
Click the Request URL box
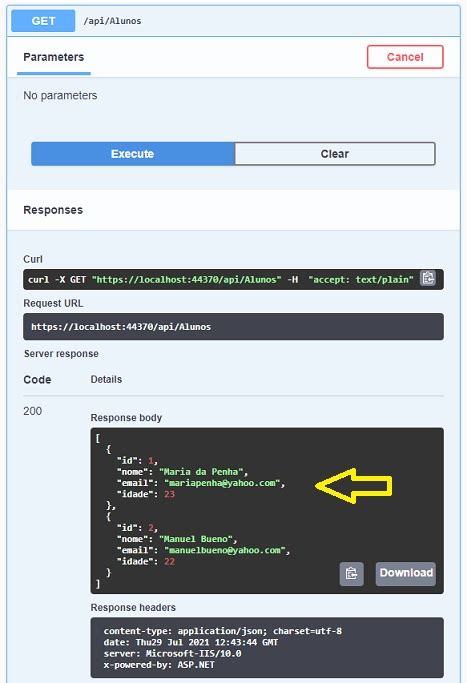[x=234, y=327]
